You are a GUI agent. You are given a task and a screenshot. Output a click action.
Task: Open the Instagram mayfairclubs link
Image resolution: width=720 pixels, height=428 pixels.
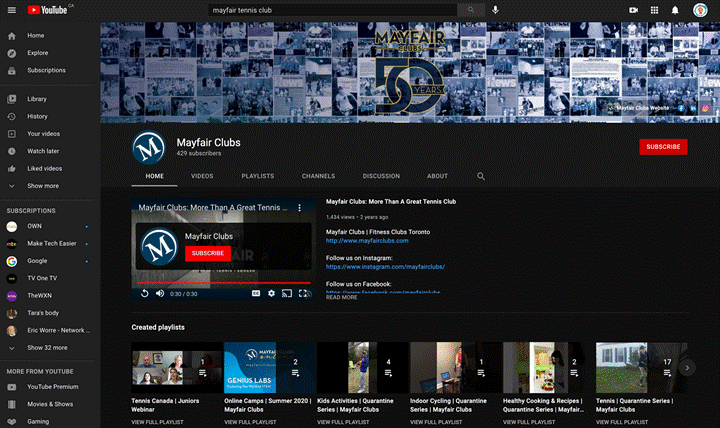[385, 267]
